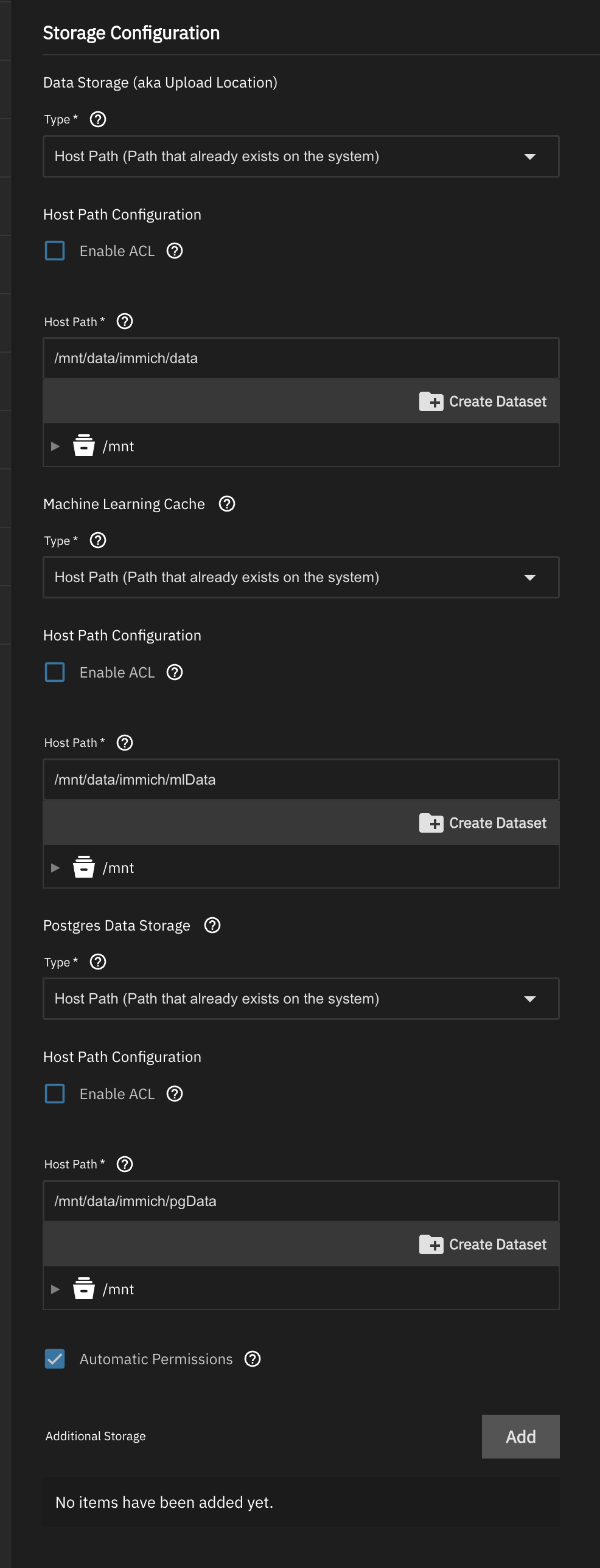
Task: Click help icon beside Postgres Enable ACL
Action: [x=175, y=1094]
